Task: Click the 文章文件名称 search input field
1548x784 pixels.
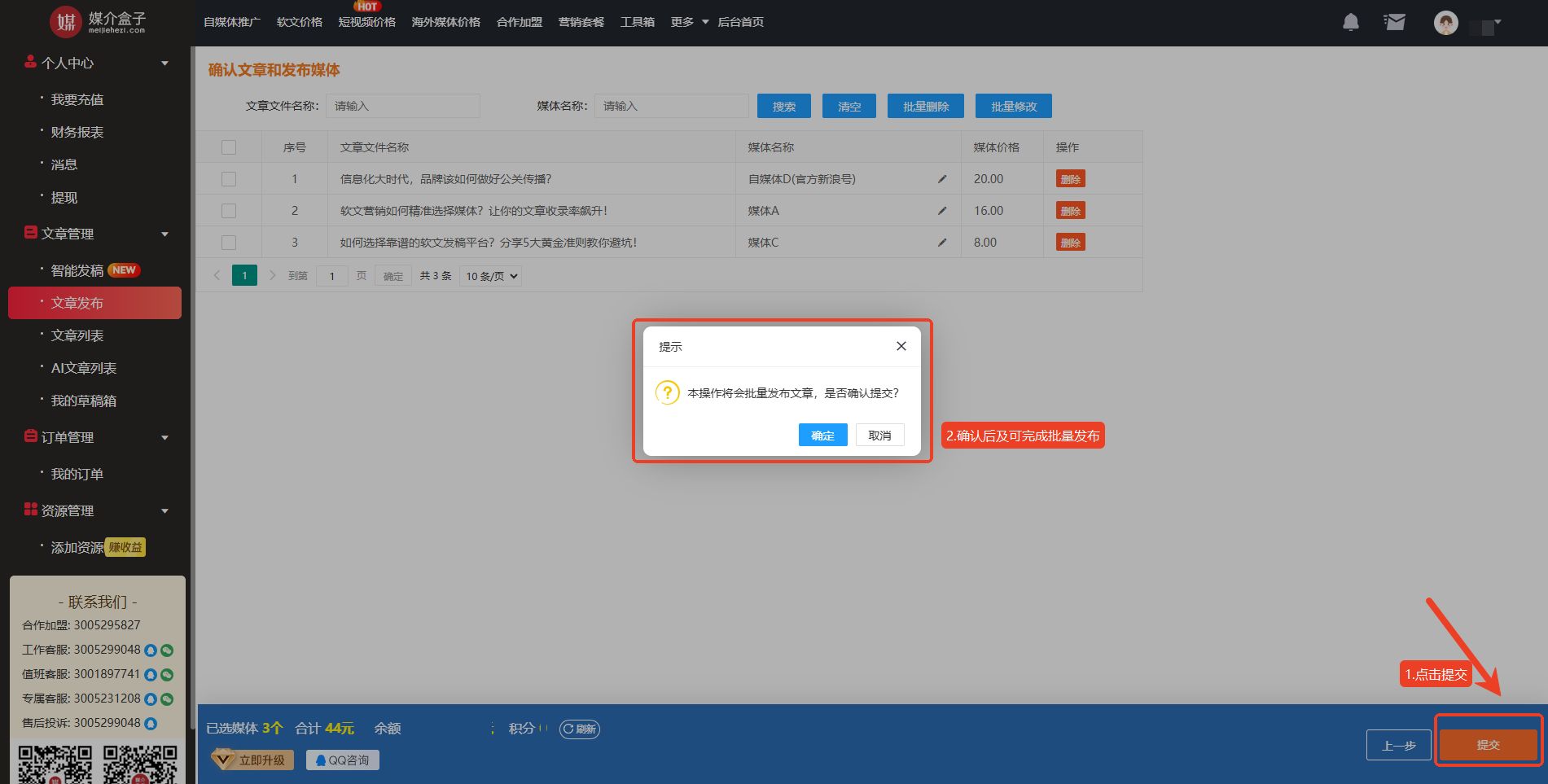Action: click(x=403, y=106)
